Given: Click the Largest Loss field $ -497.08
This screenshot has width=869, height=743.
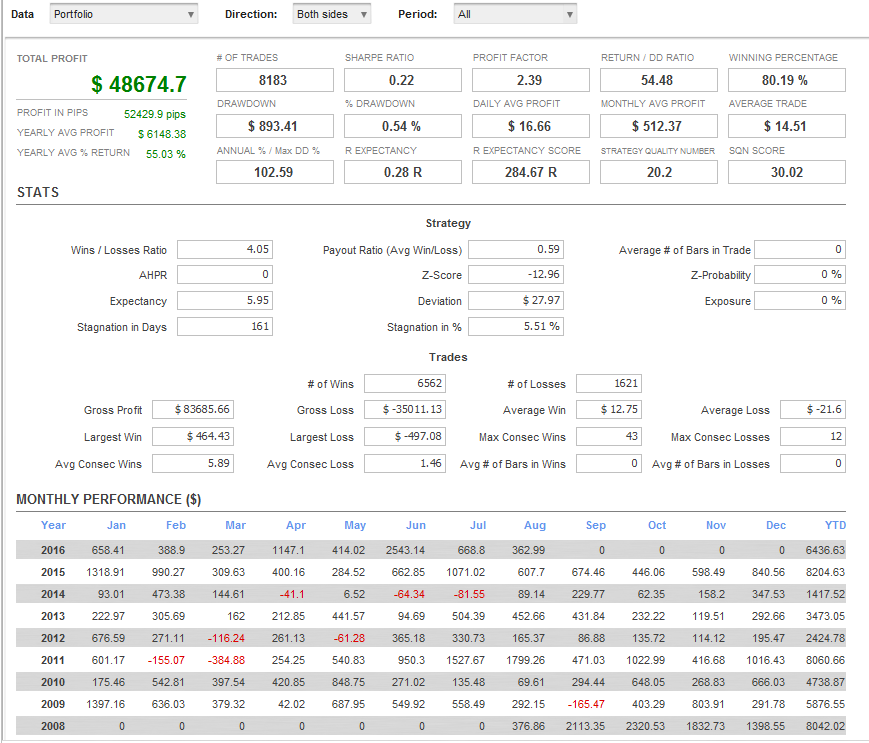Looking at the screenshot, I should click(x=405, y=437).
